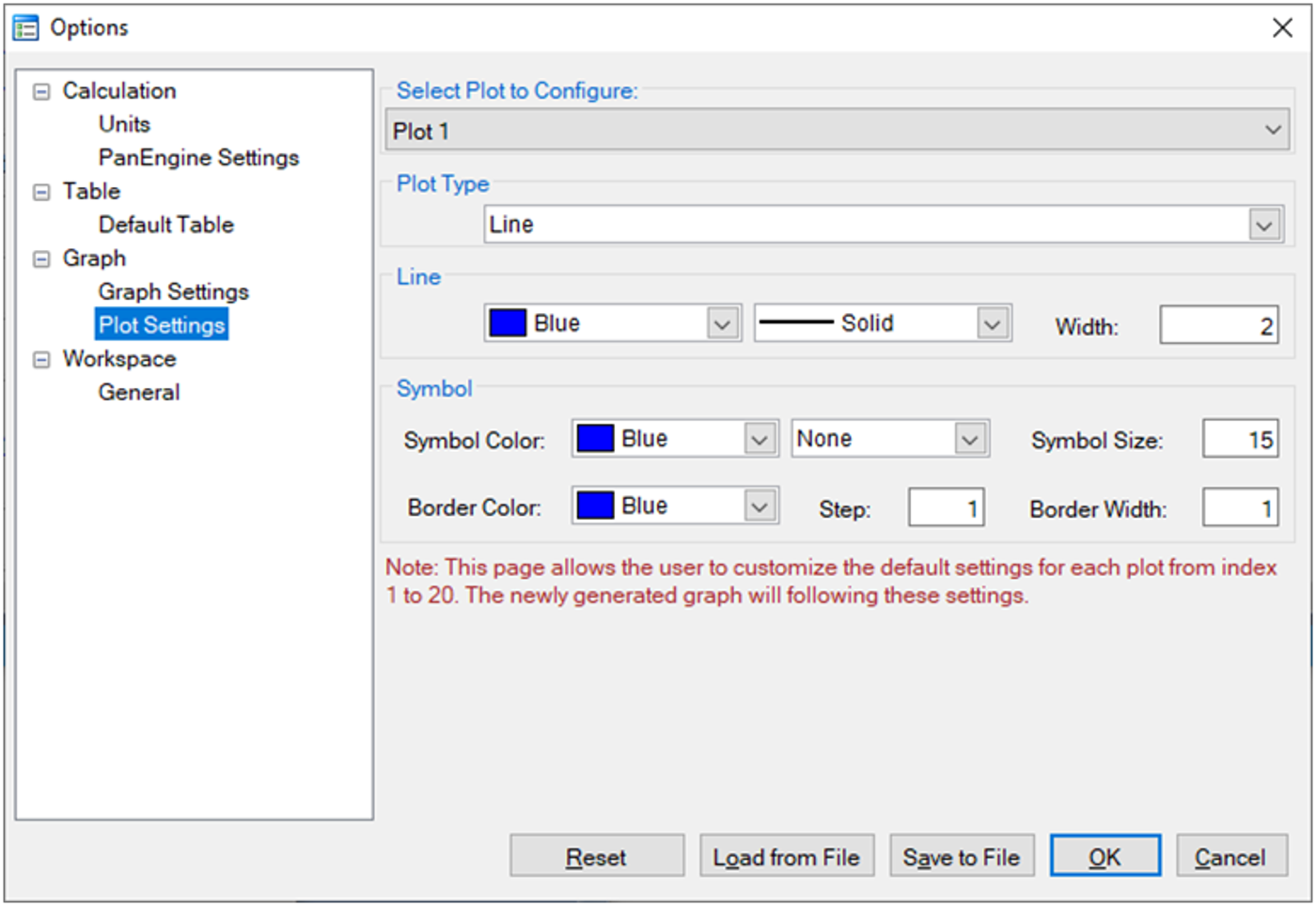
Task: Collapse the Calculation tree node
Action: (x=41, y=92)
